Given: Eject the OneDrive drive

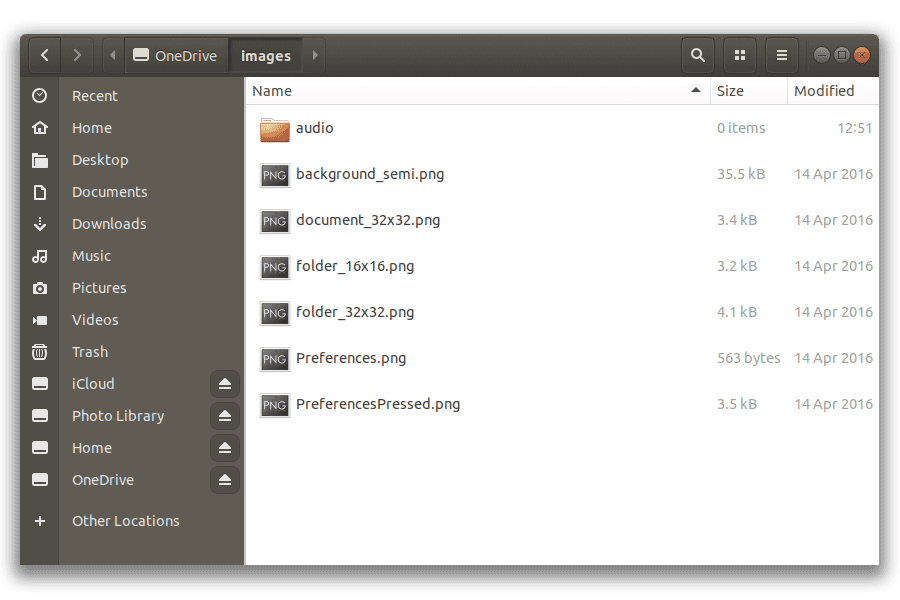Looking at the screenshot, I should click(x=224, y=480).
